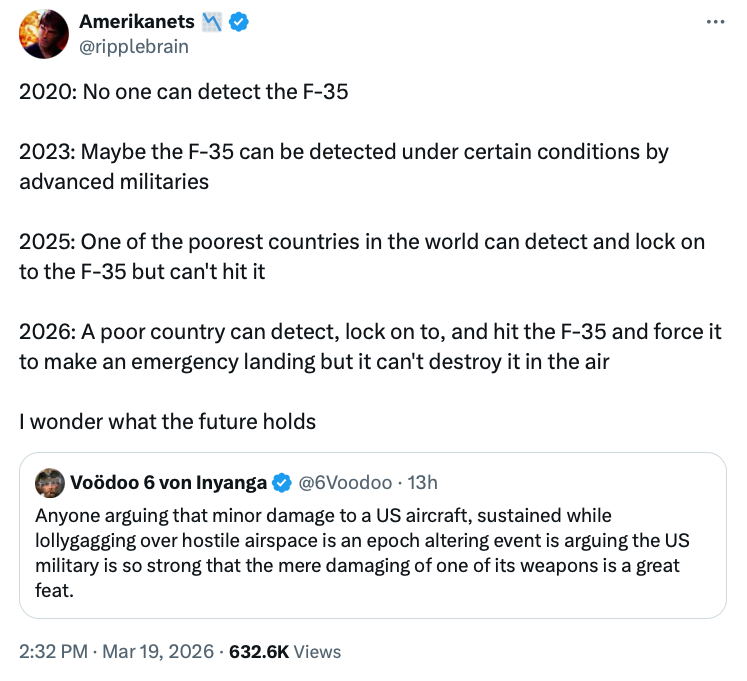The height and width of the screenshot is (681, 747).
Task: Click the 2:32 PM post time
Action: (52, 651)
